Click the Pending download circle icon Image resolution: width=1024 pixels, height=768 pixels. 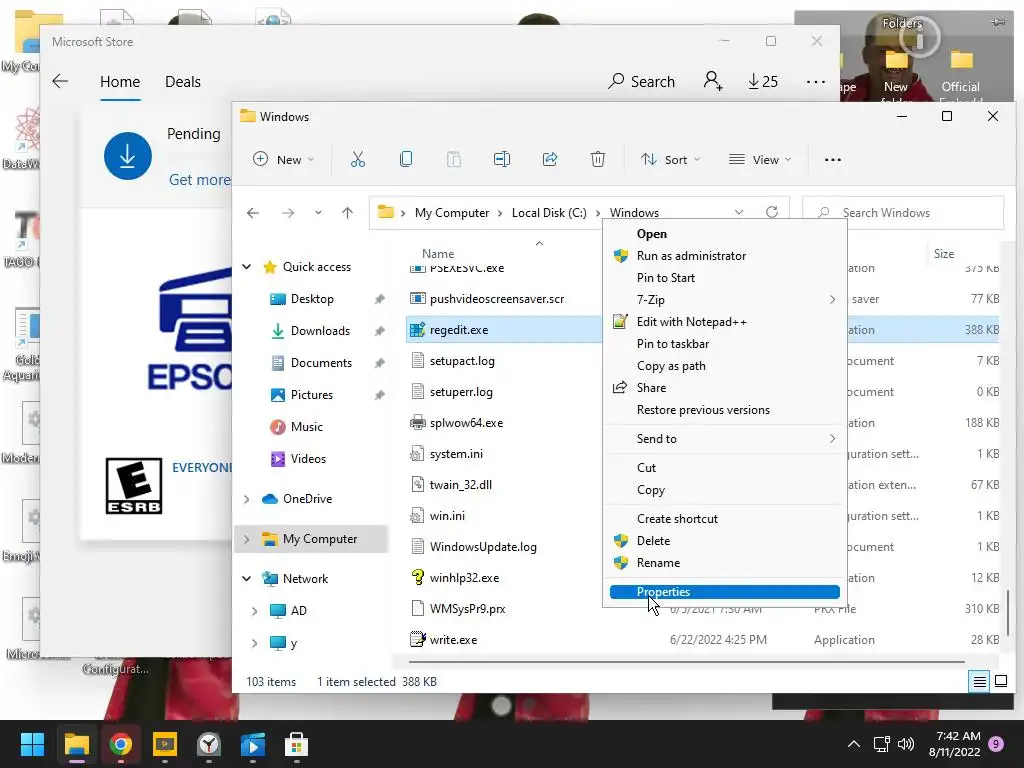(128, 156)
